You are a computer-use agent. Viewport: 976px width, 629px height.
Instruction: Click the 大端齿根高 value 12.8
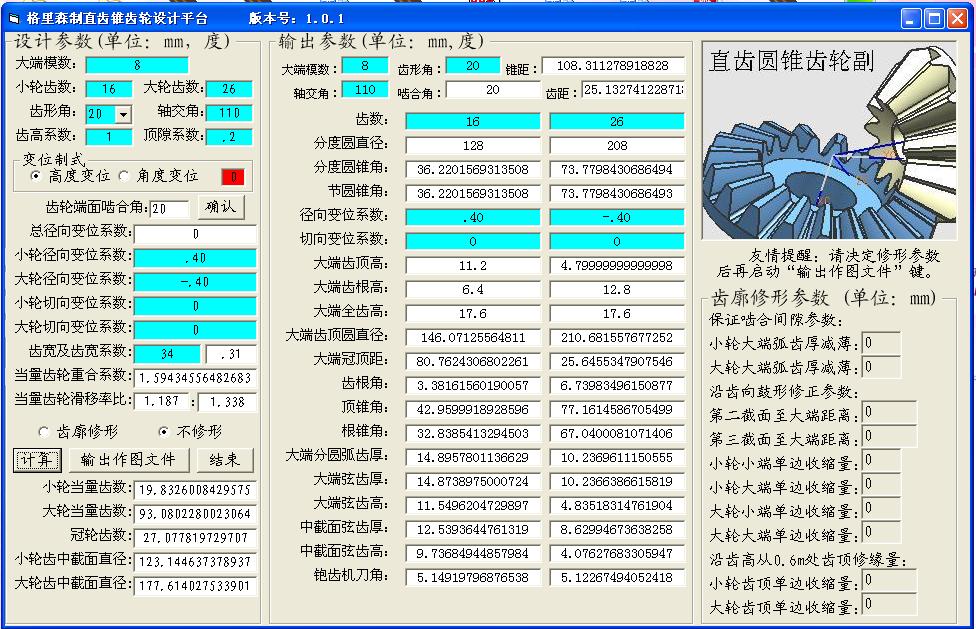pyautogui.click(x=617, y=289)
